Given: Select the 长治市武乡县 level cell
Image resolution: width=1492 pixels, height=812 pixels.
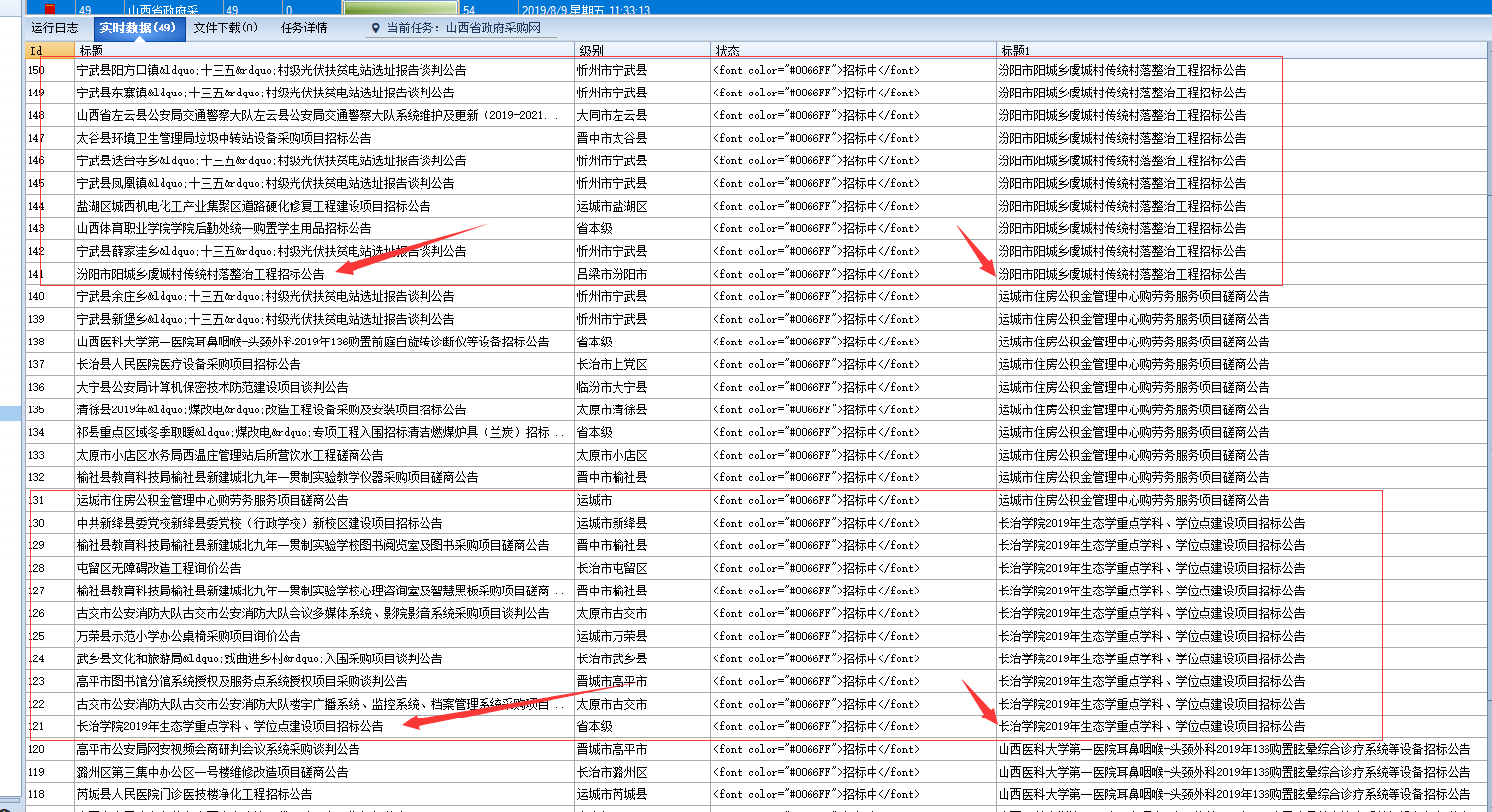Looking at the screenshot, I should 643,658.
